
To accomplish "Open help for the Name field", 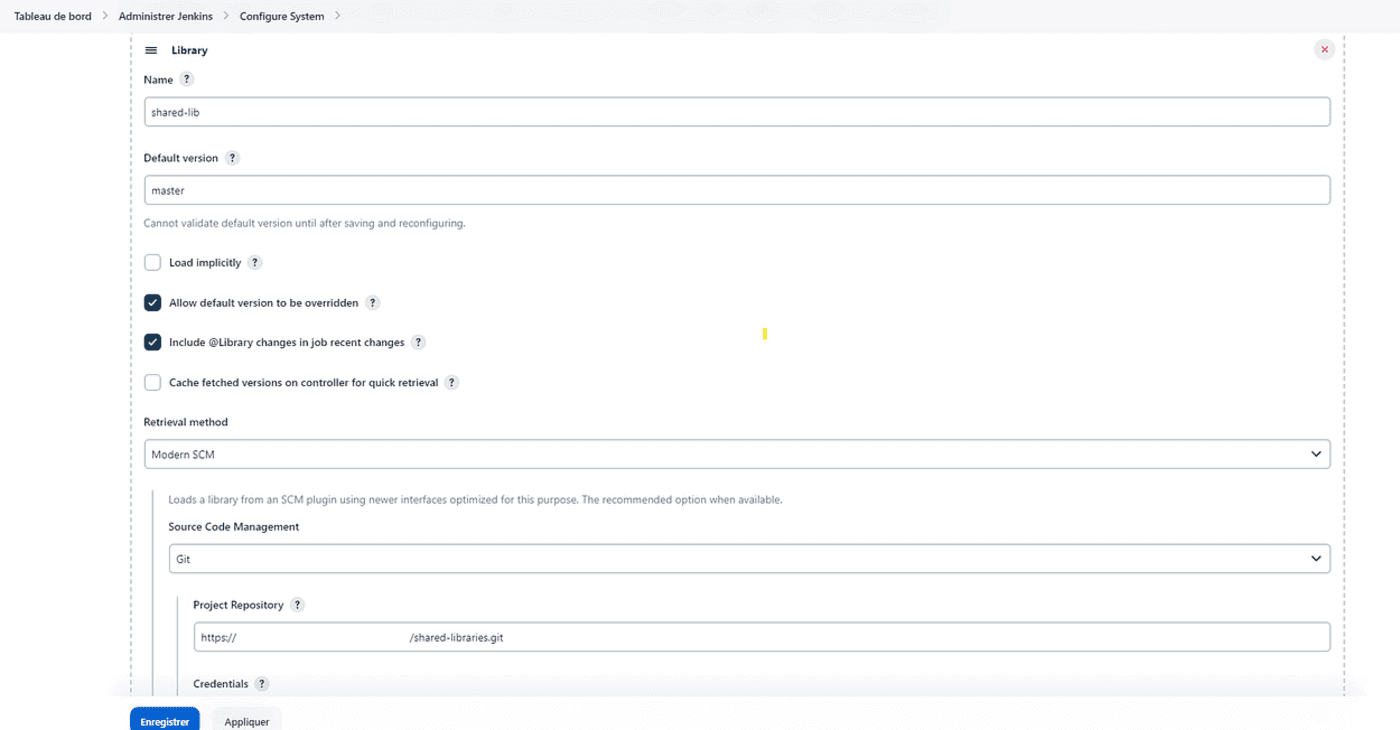I will (x=186, y=79).
